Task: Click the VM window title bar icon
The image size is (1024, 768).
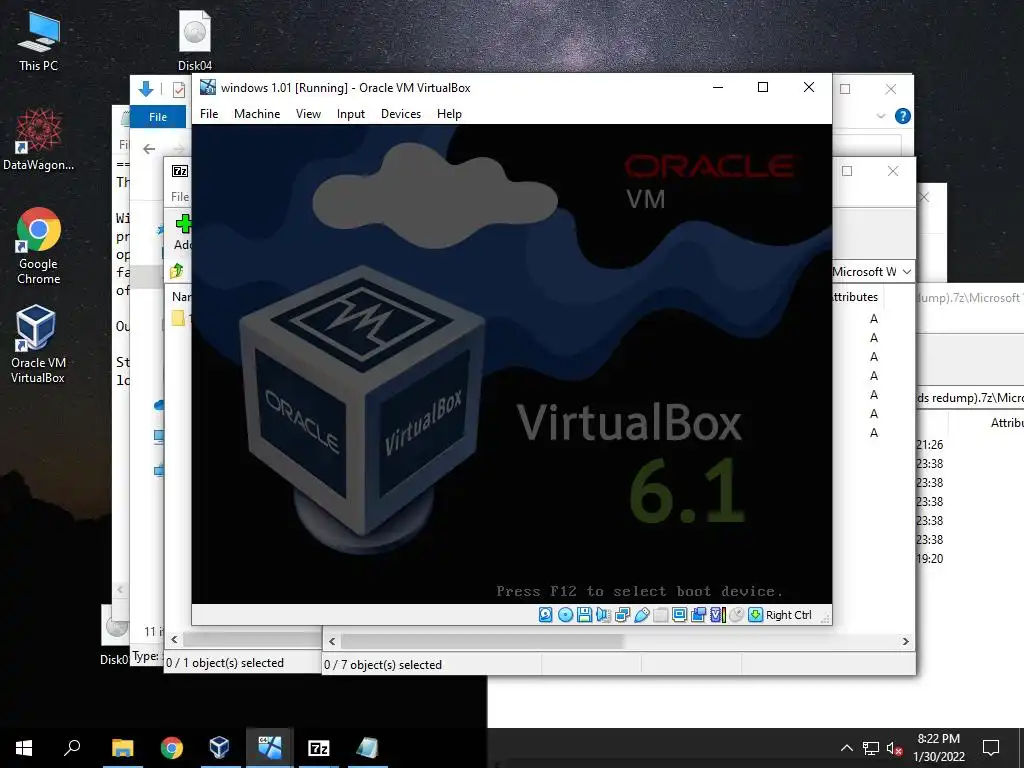Action: [208, 87]
